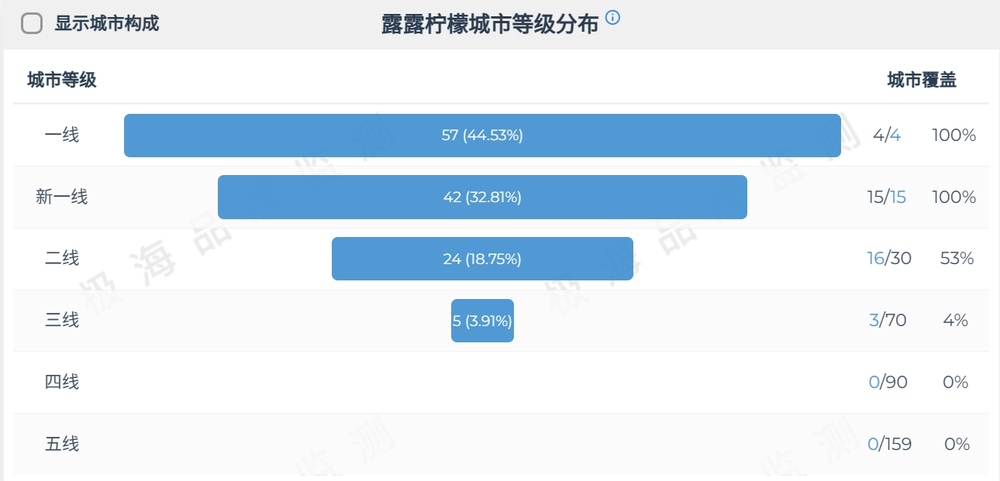Select the 新一线 row label
Viewport: 1000px width, 481px height.
(62, 197)
